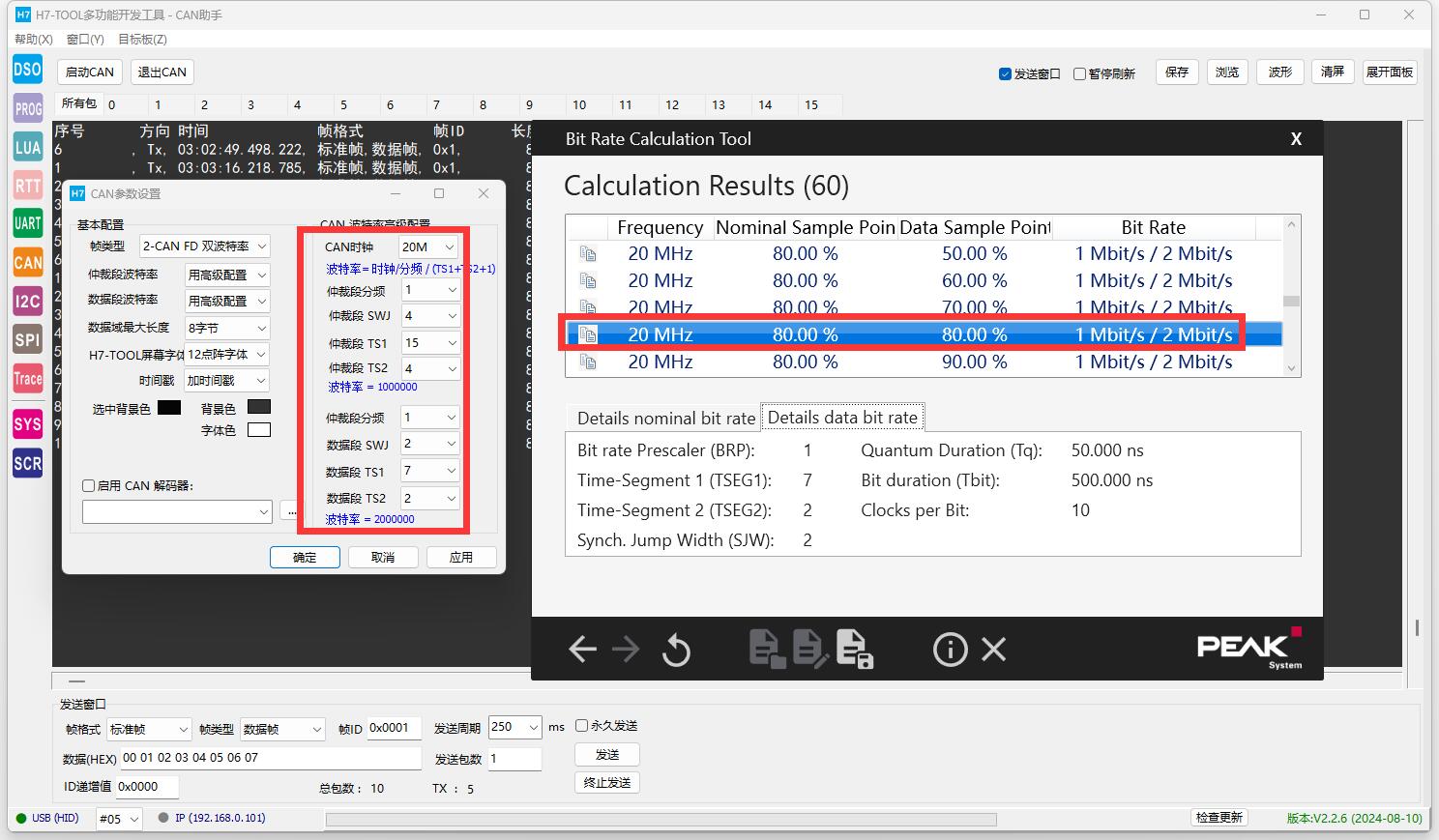Open the CAN时钟 20M dropdown
The image size is (1439, 840).
[427, 247]
